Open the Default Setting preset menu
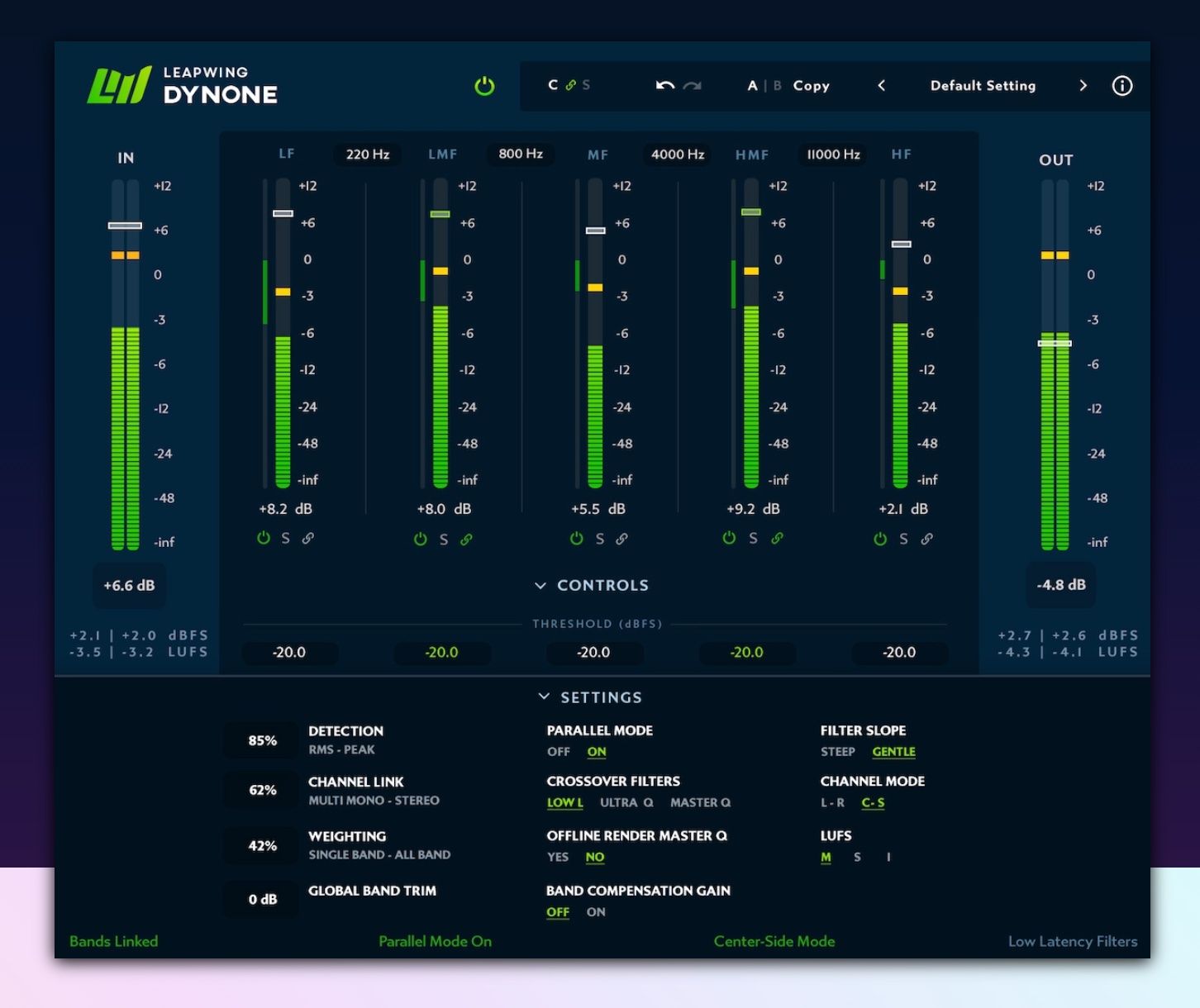 [x=983, y=85]
